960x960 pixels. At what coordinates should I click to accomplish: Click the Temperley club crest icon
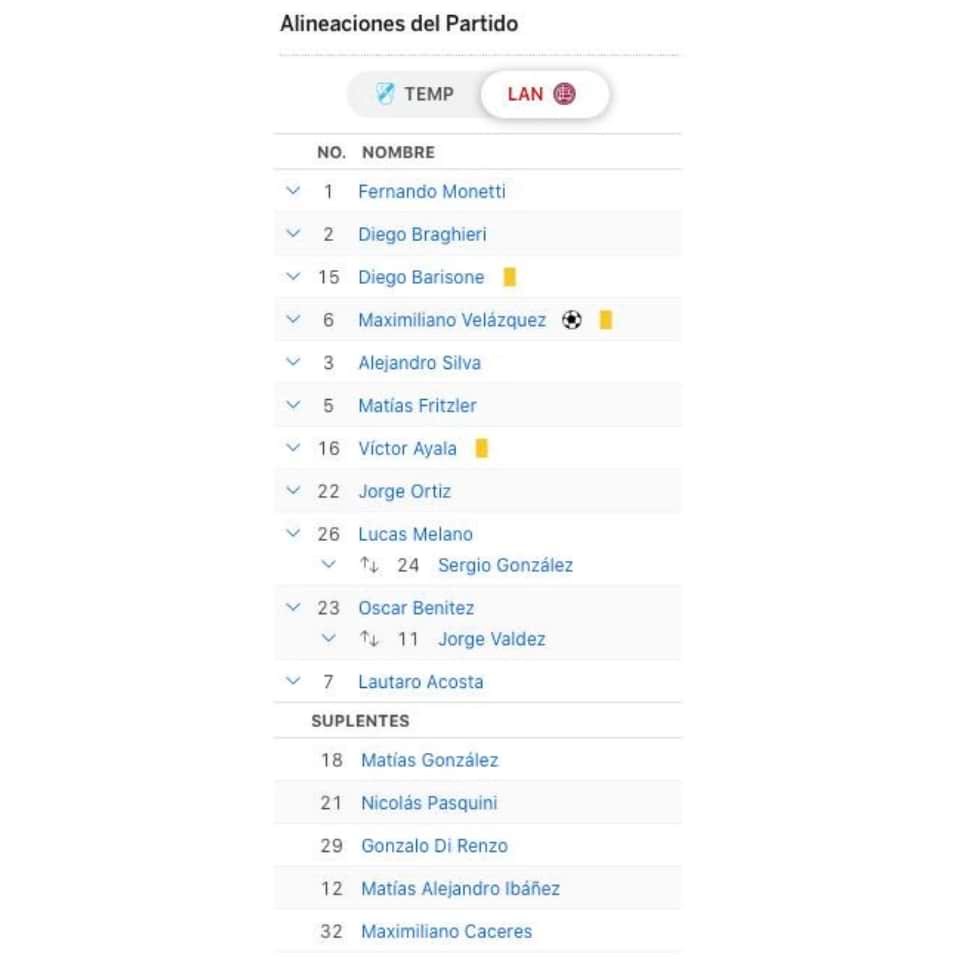385,94
